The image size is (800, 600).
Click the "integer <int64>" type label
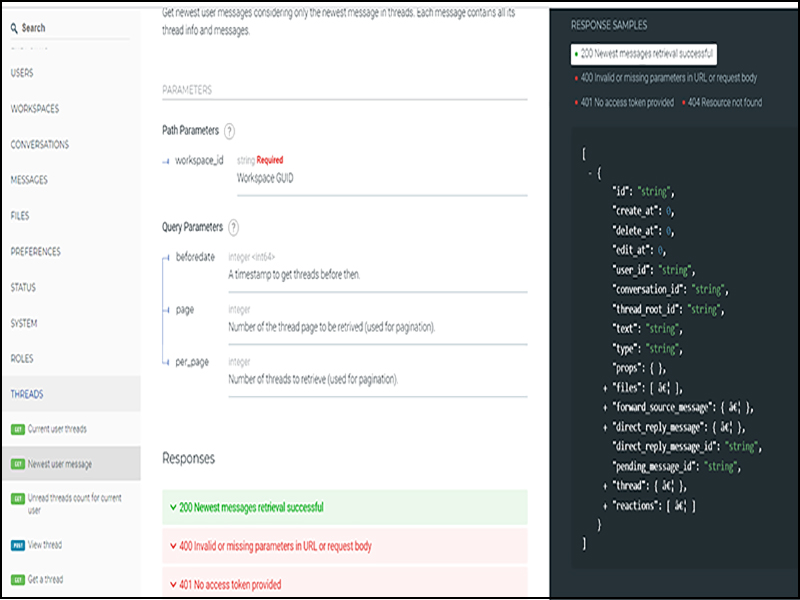252,257
